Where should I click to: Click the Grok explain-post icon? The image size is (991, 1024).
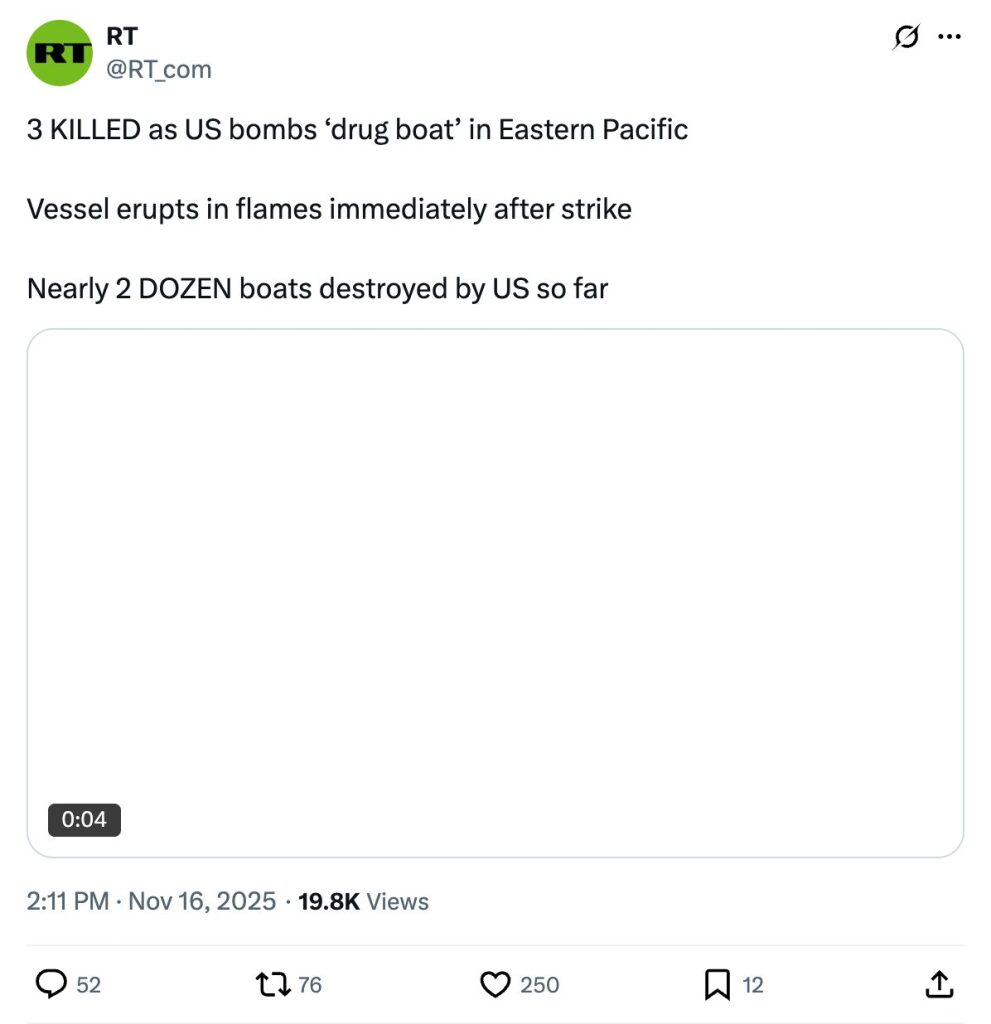coord(906,38)
